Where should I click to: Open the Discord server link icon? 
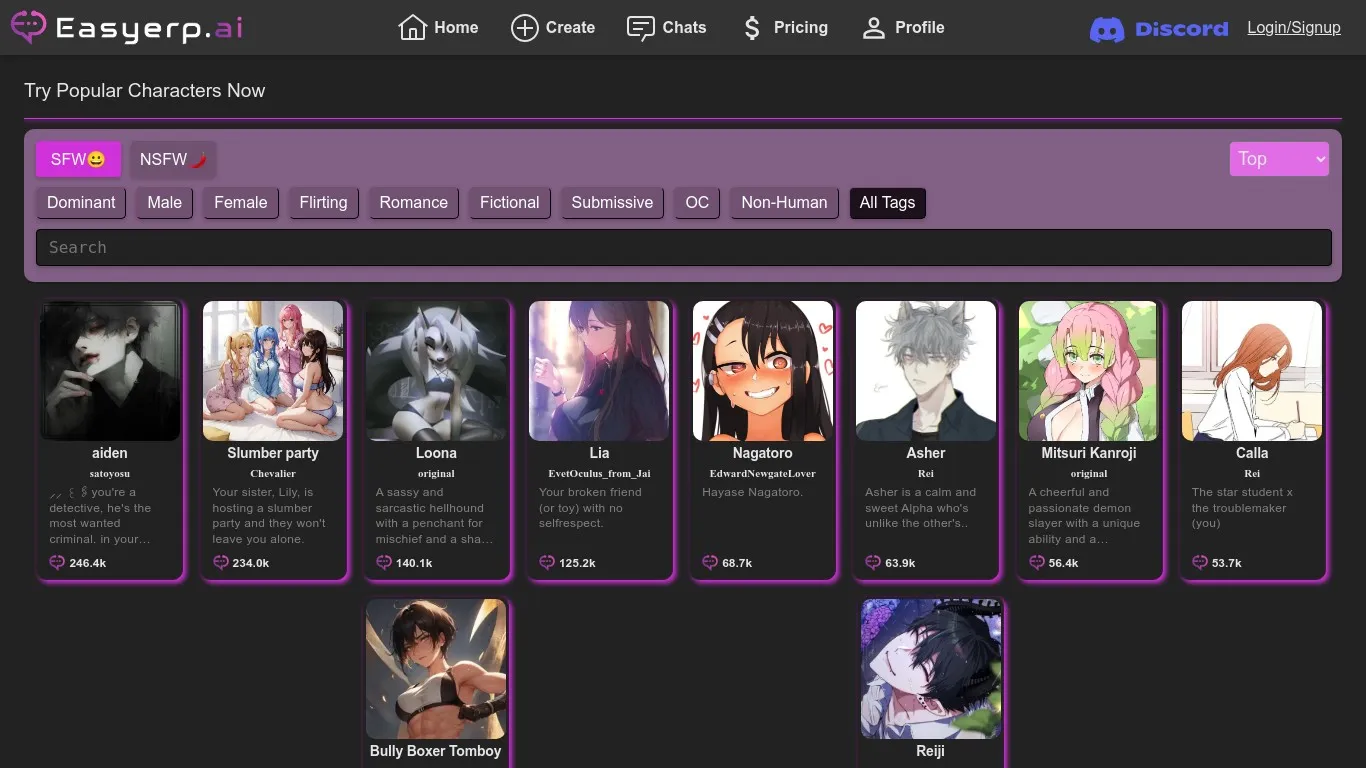(1107, 29)
